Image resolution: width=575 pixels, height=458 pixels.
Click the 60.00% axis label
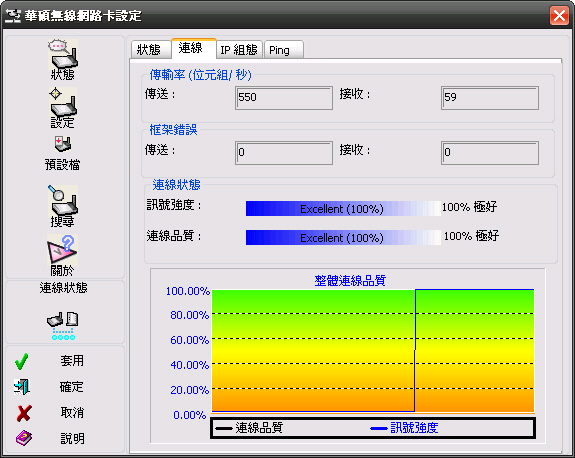[190, 340]
